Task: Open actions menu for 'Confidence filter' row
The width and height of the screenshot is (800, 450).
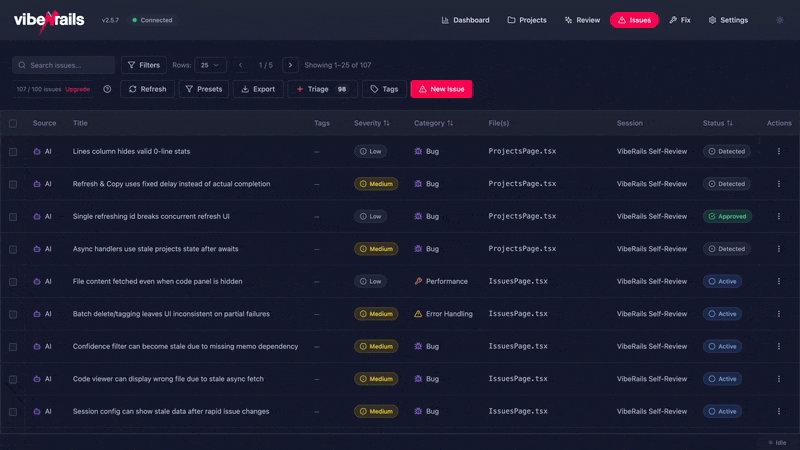Action: click(779, 346)
